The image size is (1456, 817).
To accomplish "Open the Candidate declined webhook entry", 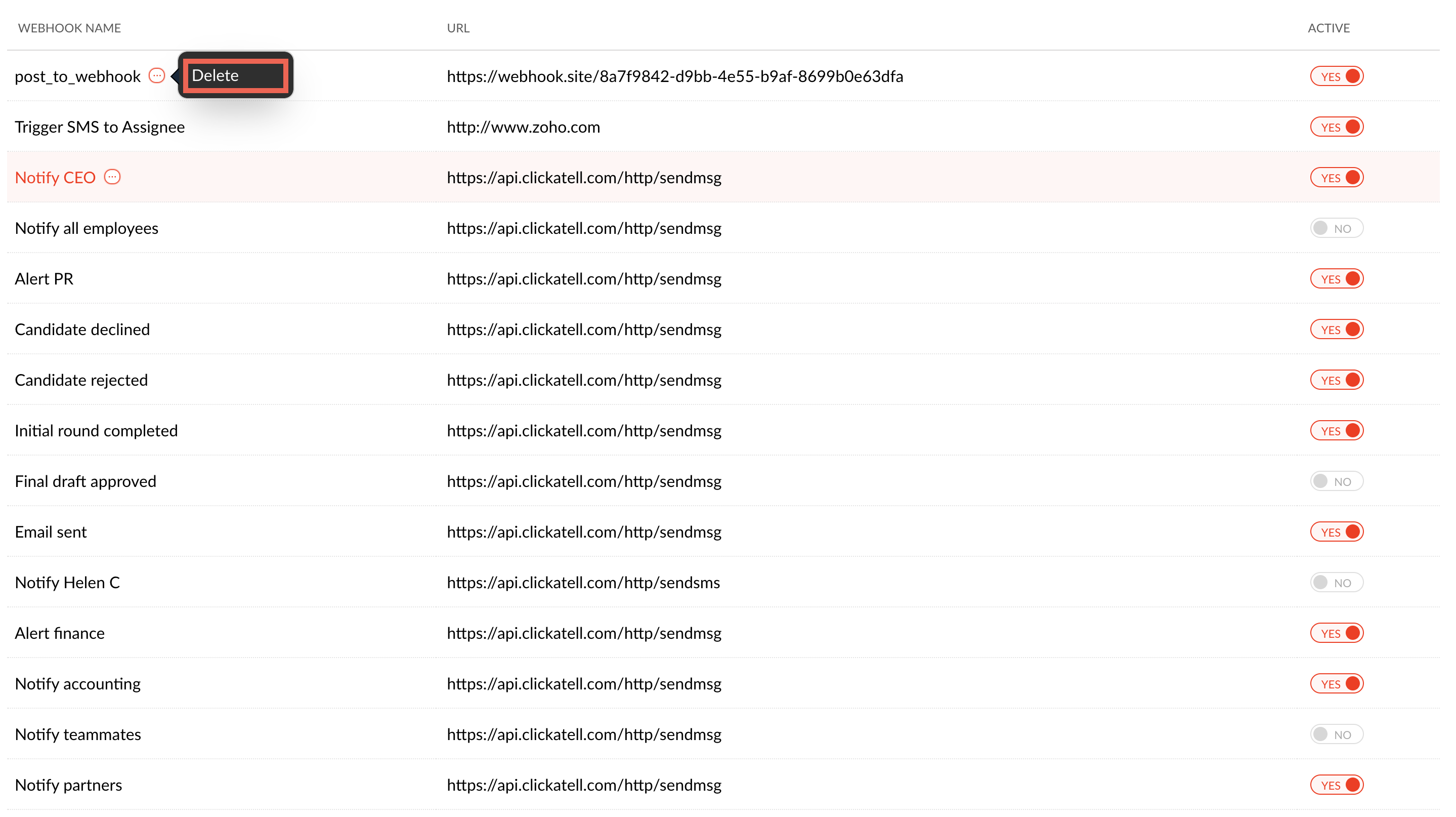I will point(82,330).
